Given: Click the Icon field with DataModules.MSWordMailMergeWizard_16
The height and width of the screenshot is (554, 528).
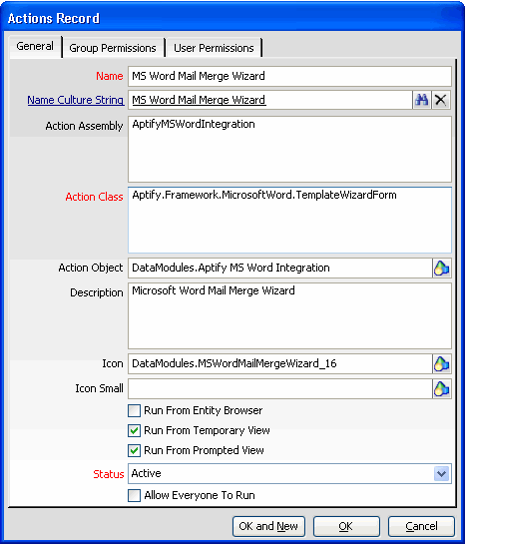Looking at the screenshot, I should (x=280, y=364).
